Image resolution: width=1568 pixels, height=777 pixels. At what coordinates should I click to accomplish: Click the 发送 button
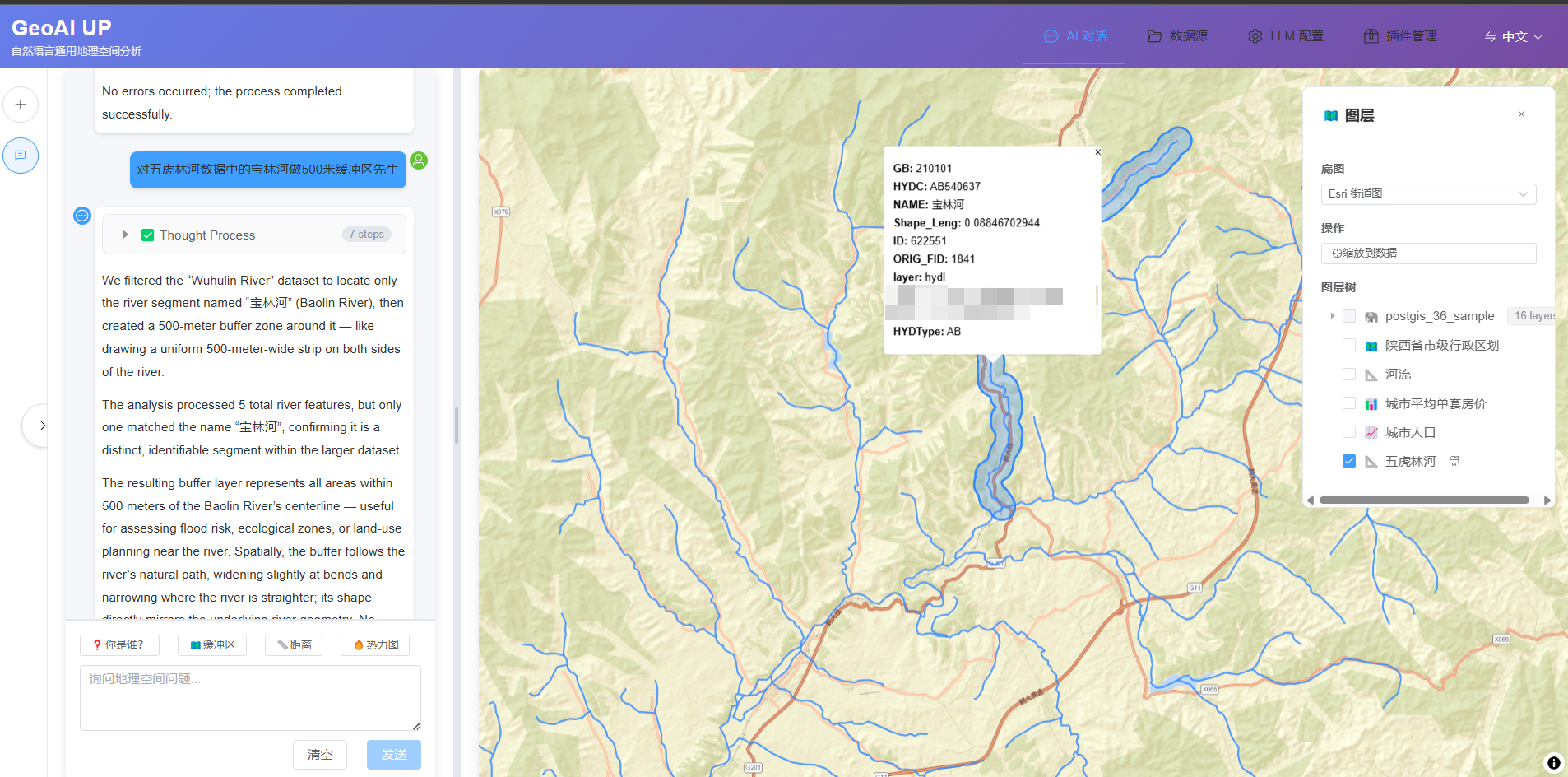394,754
